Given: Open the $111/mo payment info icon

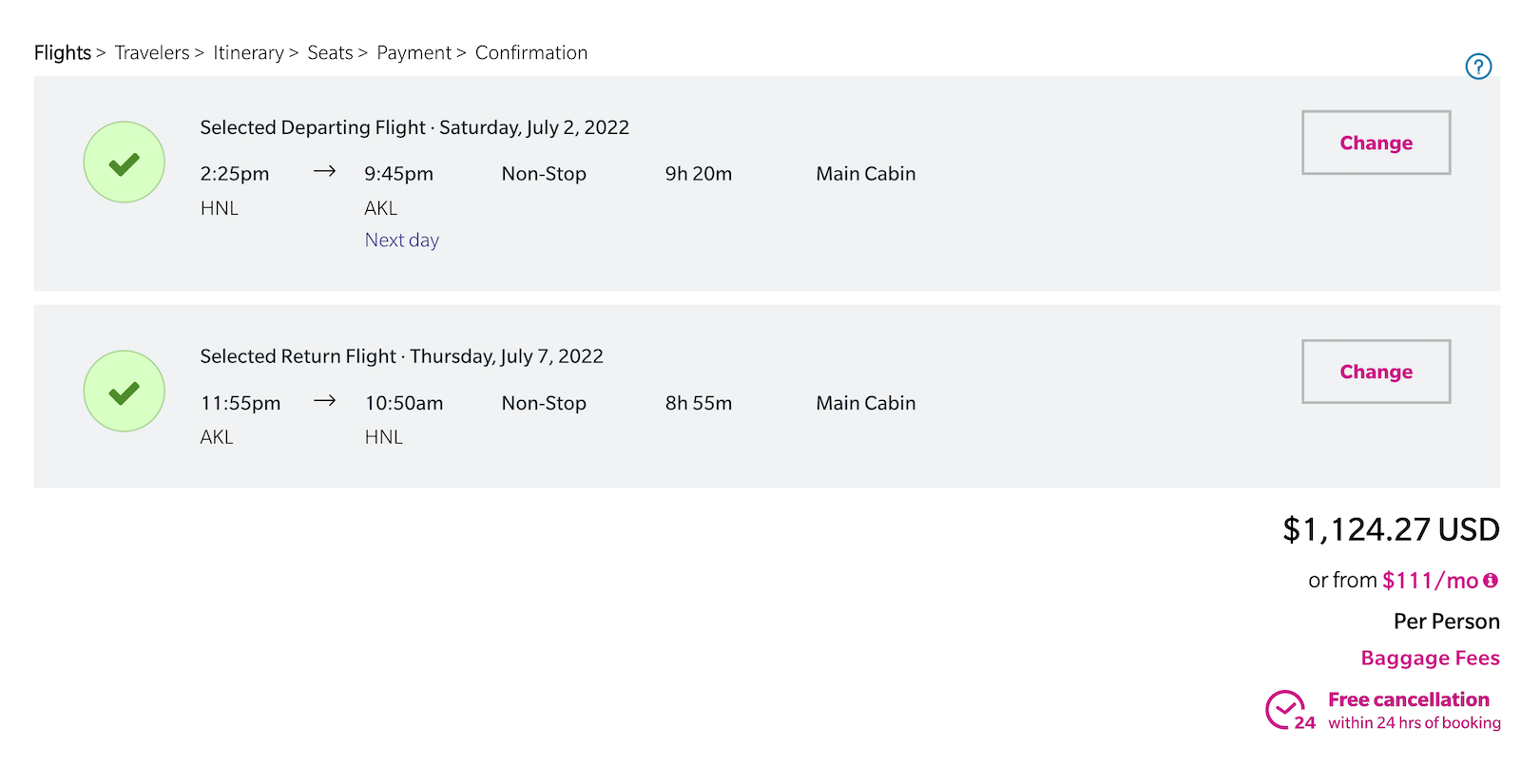Looking at the screenshot, I should [x=1492, y=580].
